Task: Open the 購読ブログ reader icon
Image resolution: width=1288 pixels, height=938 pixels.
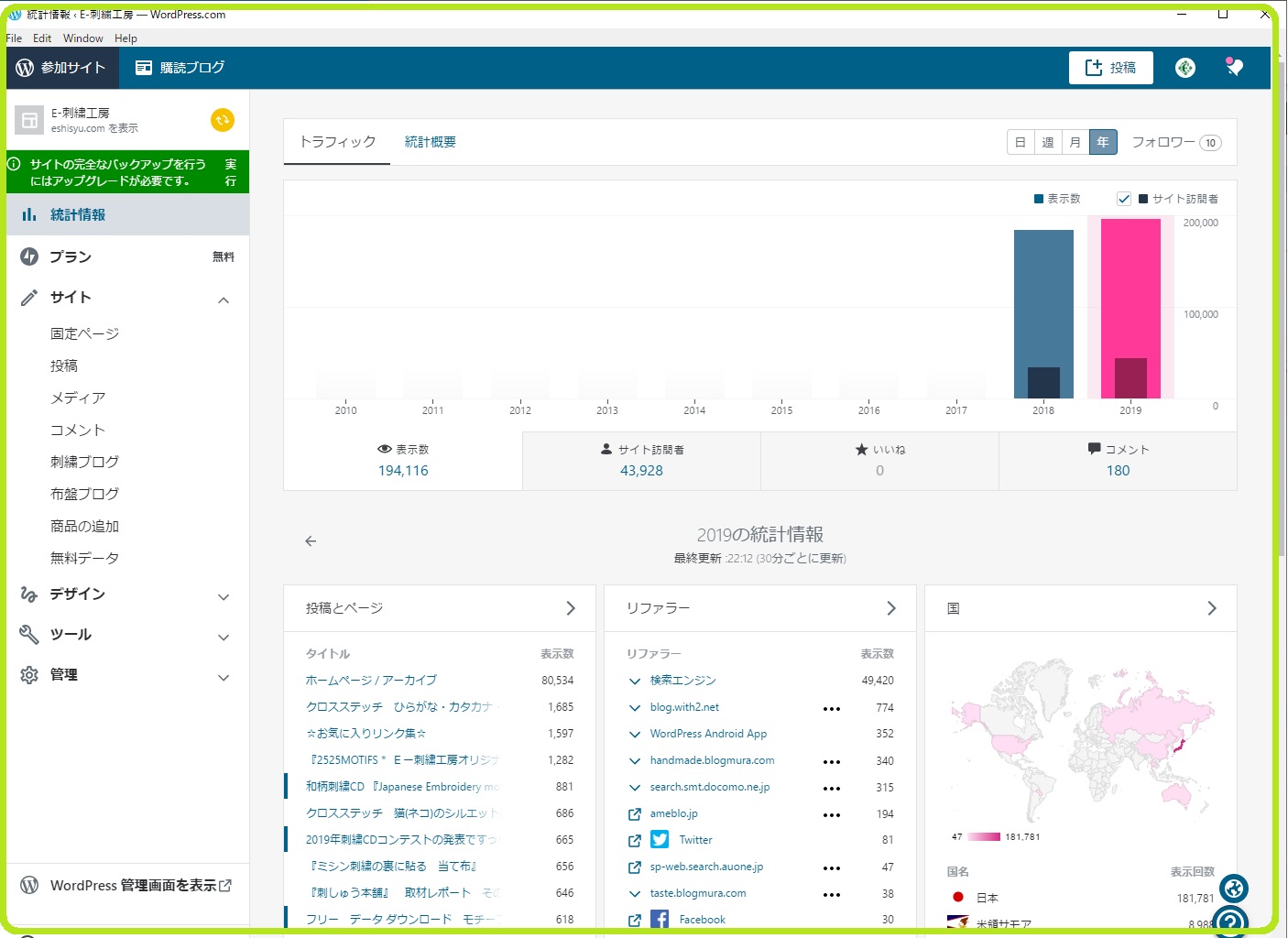Action: [144, 68]
